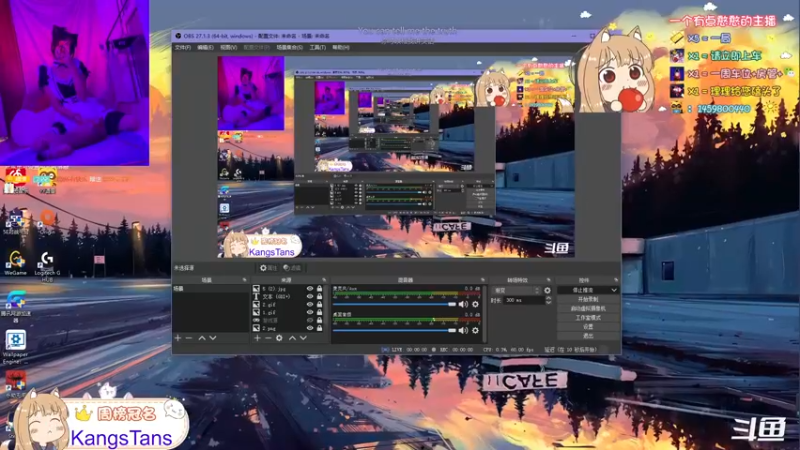Adjust the 麦克风/Aux volume slider
The height and width of the screenshot is (450, 800).
[x=394, y=304]
